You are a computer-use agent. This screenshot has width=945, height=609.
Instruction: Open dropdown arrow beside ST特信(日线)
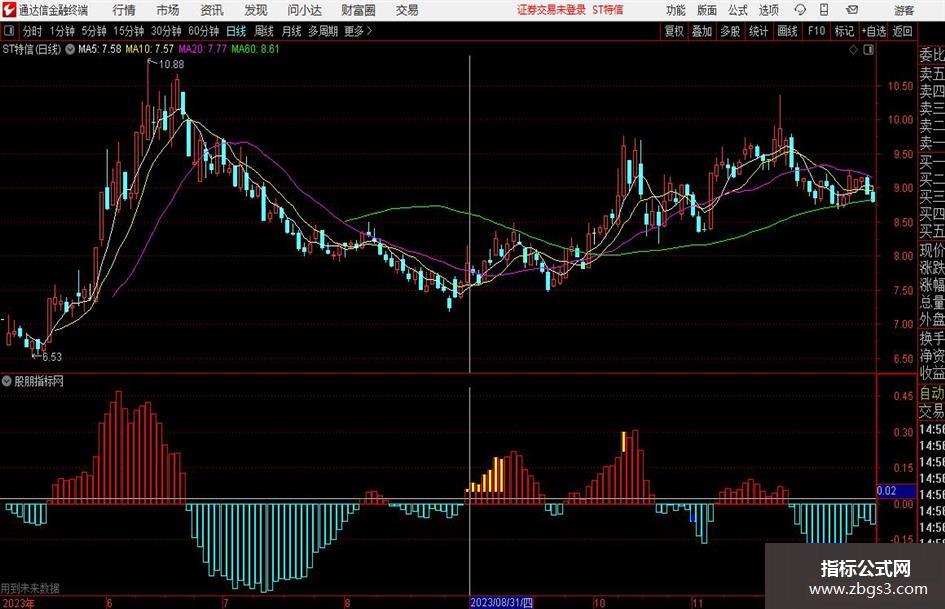(70, 49)
